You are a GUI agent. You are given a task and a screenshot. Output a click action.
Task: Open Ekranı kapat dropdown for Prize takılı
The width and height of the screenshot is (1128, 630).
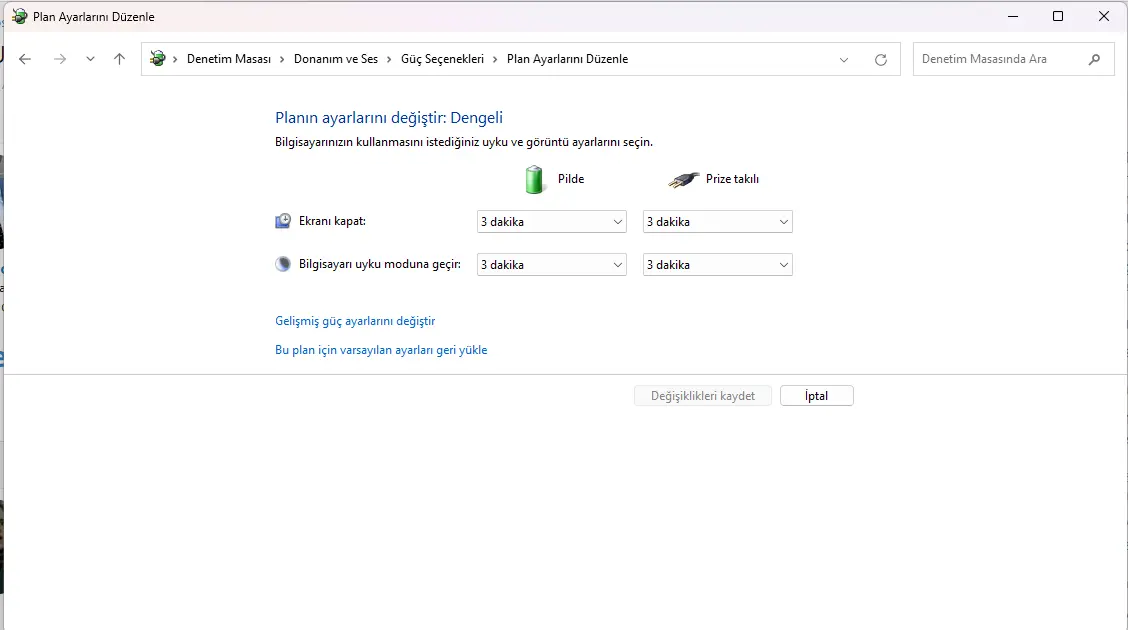(717, 222)
